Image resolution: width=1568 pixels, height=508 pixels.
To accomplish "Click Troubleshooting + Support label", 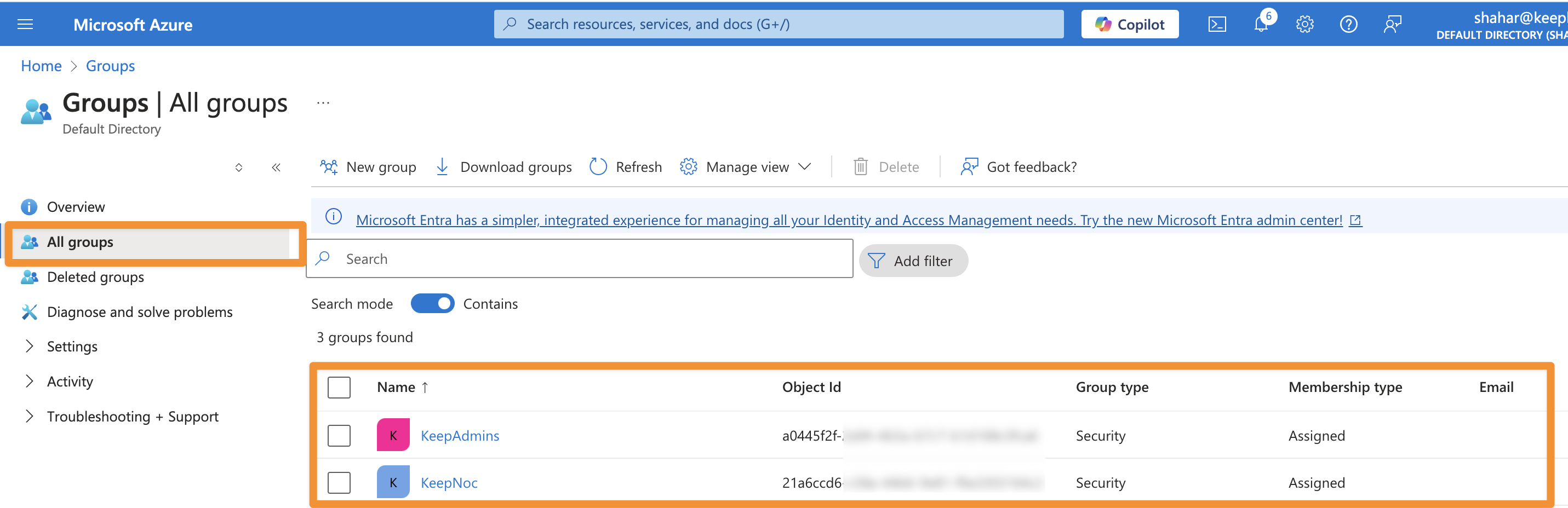I will [133, 417].
